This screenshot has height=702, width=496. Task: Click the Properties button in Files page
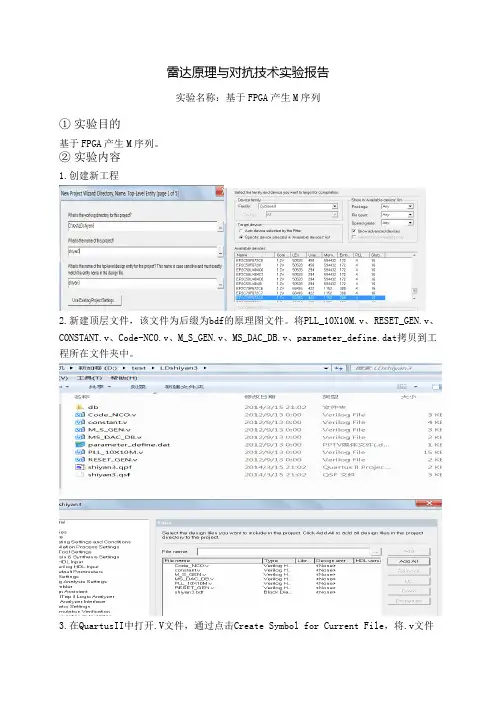[x=408, y=601]
